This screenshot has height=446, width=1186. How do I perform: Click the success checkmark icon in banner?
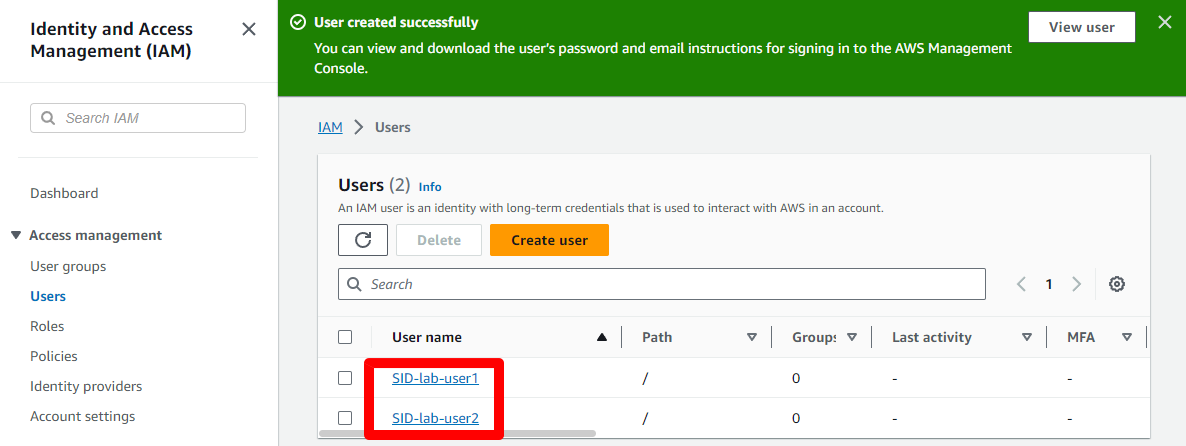coord(298,23)
